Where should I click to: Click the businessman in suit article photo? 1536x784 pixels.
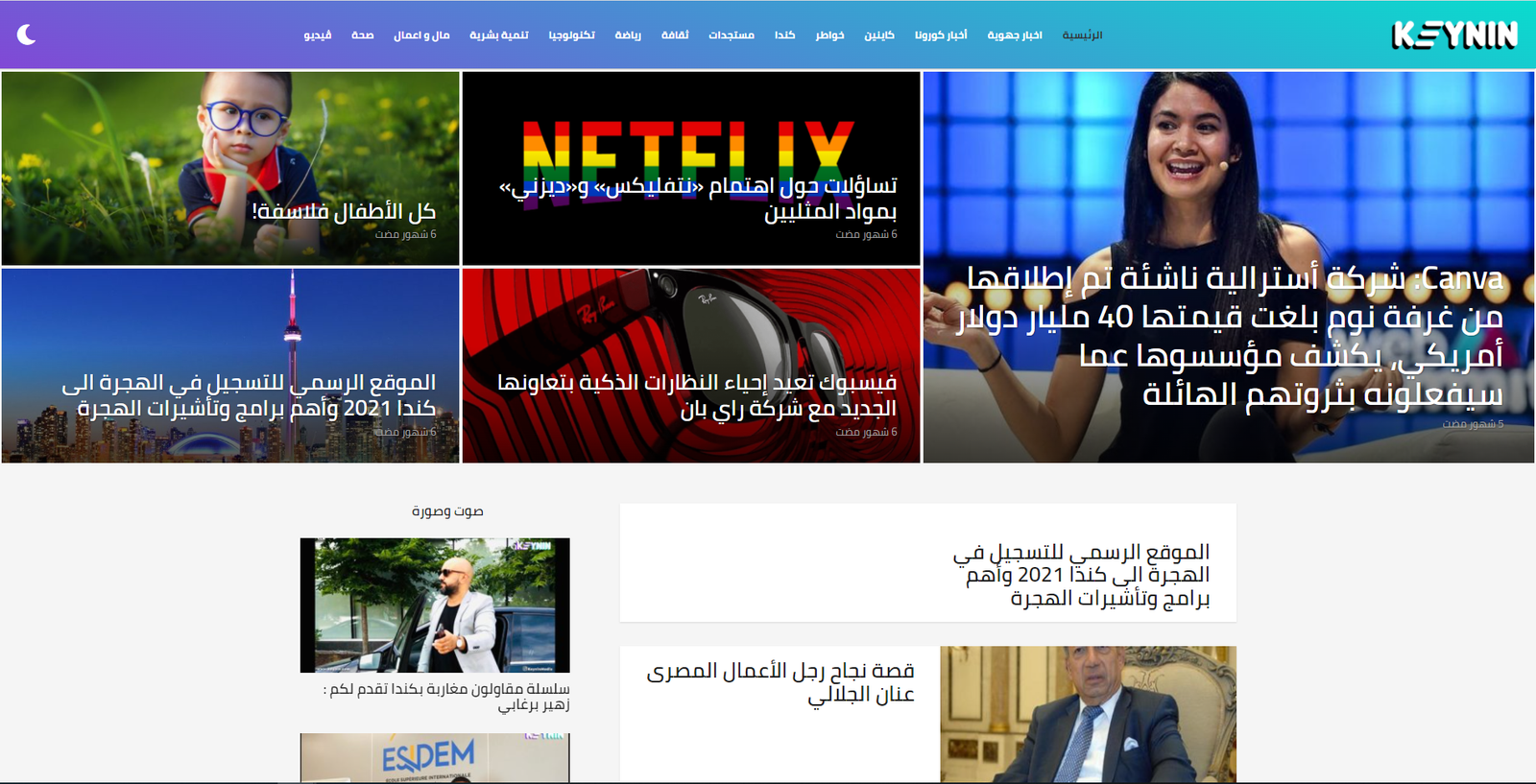(x=1088, y=715)
